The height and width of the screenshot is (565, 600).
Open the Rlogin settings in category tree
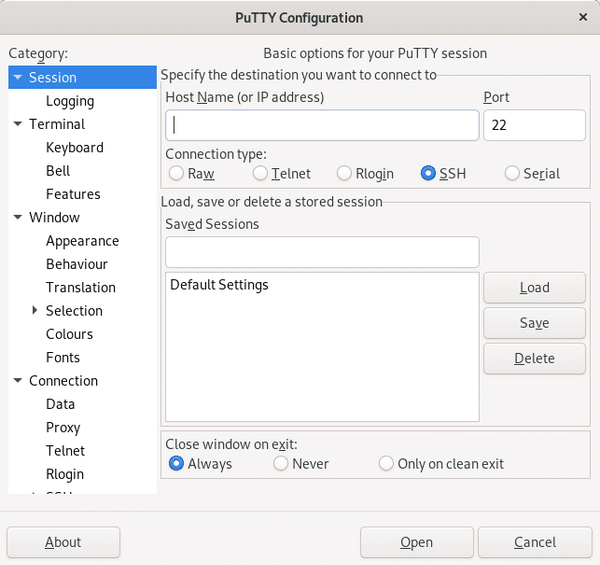point(65,475)
